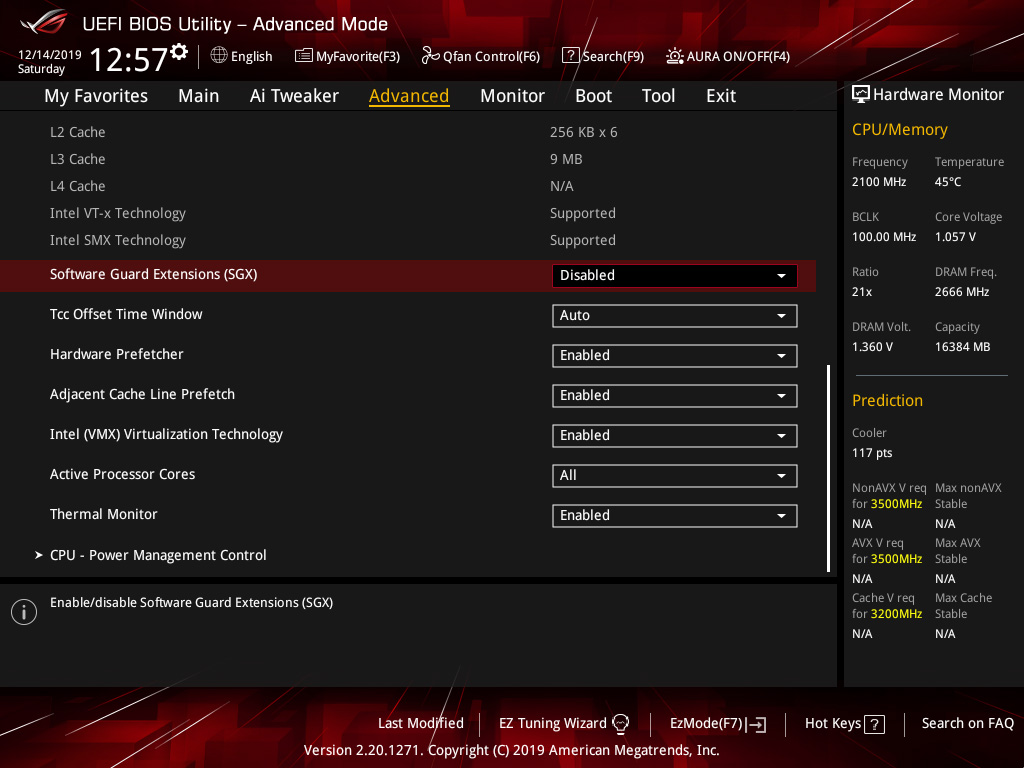1024x768 pixels.
Task: Click the Hot Keys question icon
Action: (874, 724)
